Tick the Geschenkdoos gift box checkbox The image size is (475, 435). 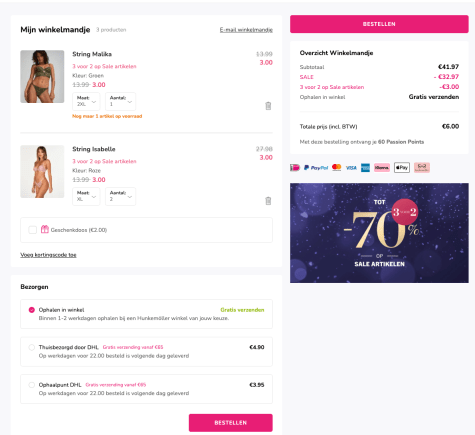[x=32, y=230]
